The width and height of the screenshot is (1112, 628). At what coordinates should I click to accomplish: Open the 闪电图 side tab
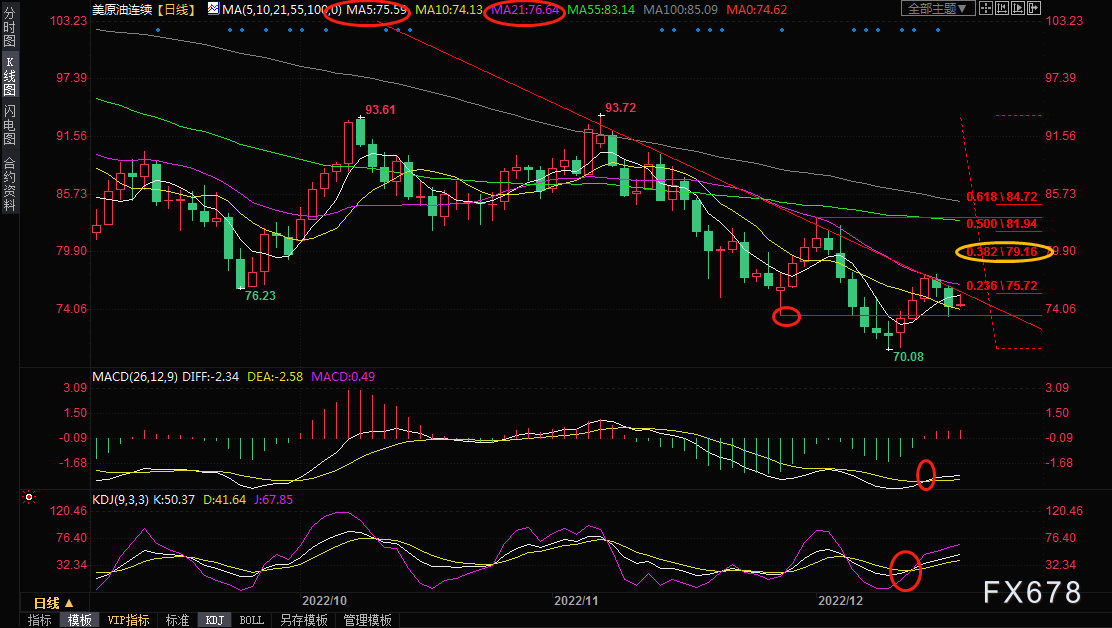[9, 125]
